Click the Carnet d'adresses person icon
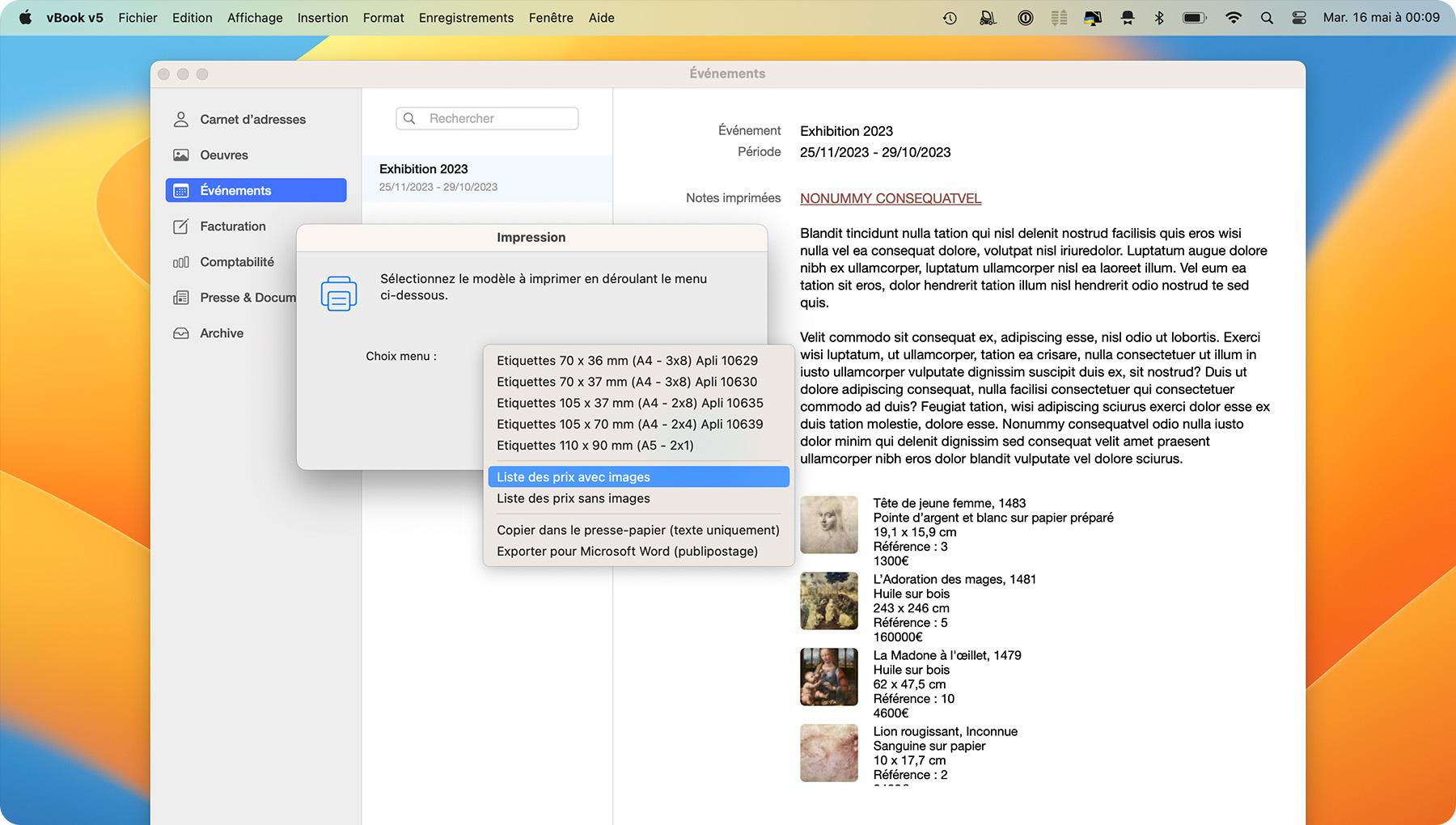The image size is (1456, 825). pyautogui.click(x=181, y=120)
